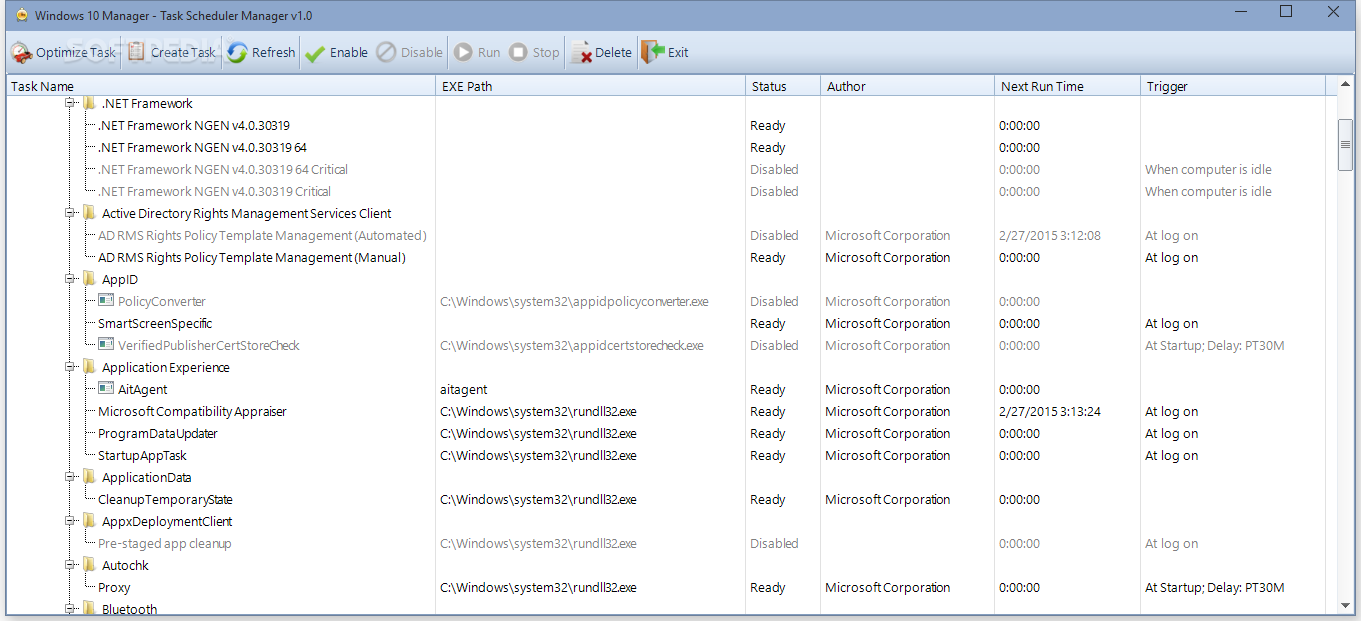Click the AppID folder icon
The image size is (1361, 621).
[x=89, y=279]
